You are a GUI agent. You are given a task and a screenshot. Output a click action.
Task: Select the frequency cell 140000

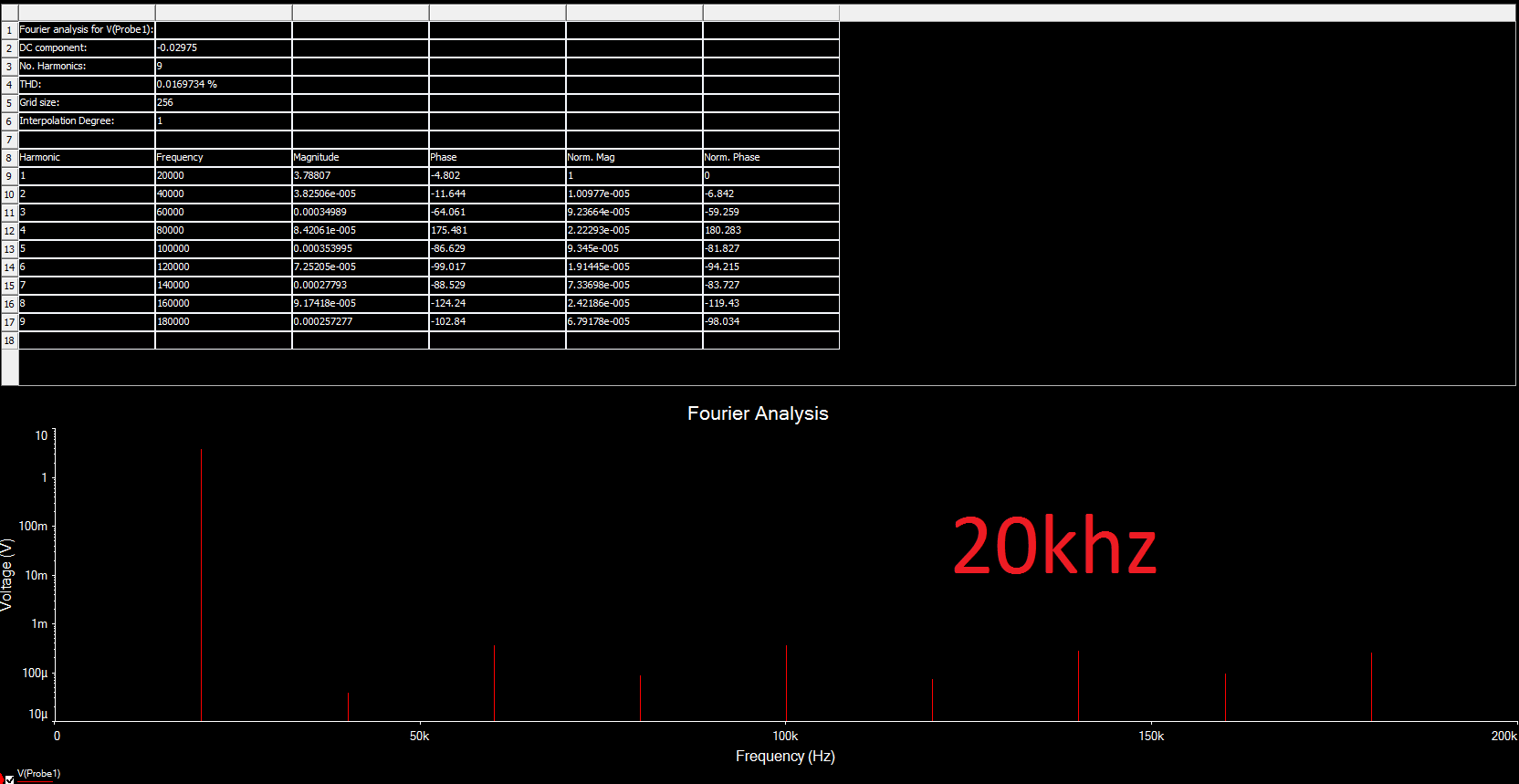click(x=224, y=286)
